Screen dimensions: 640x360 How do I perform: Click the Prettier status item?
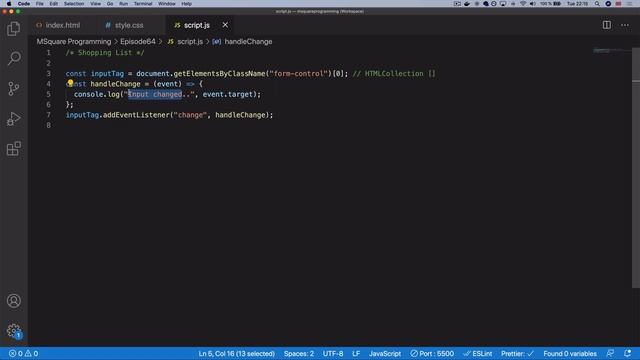pos(517,353)
